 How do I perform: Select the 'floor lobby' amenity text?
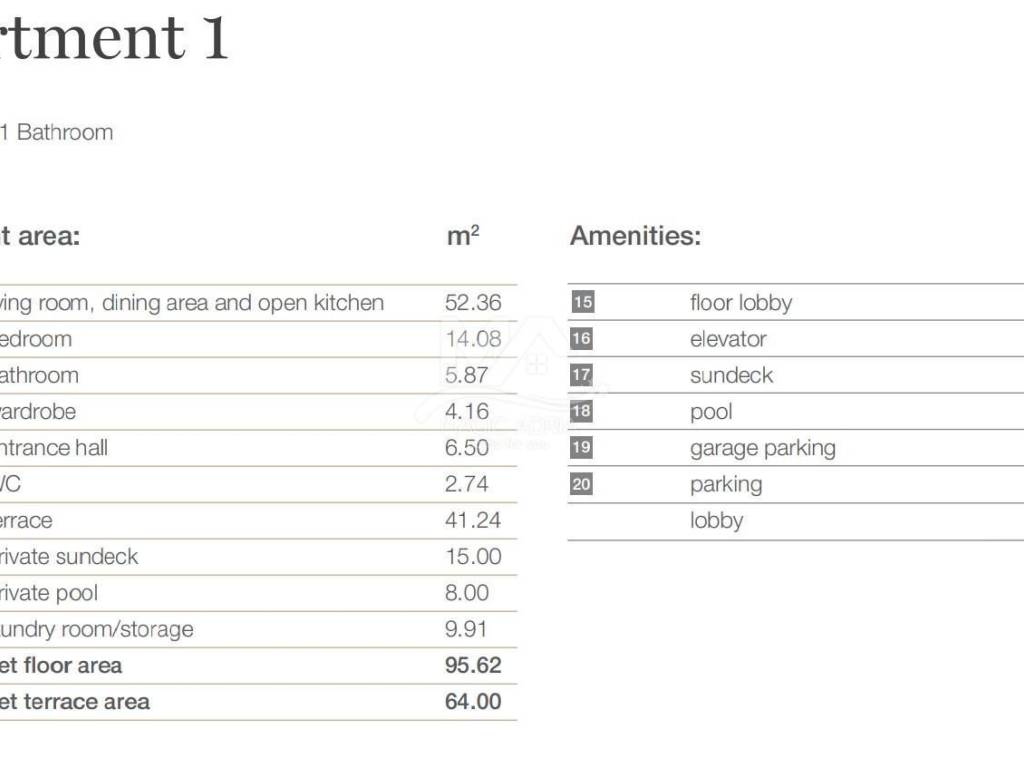coord(741,303)
